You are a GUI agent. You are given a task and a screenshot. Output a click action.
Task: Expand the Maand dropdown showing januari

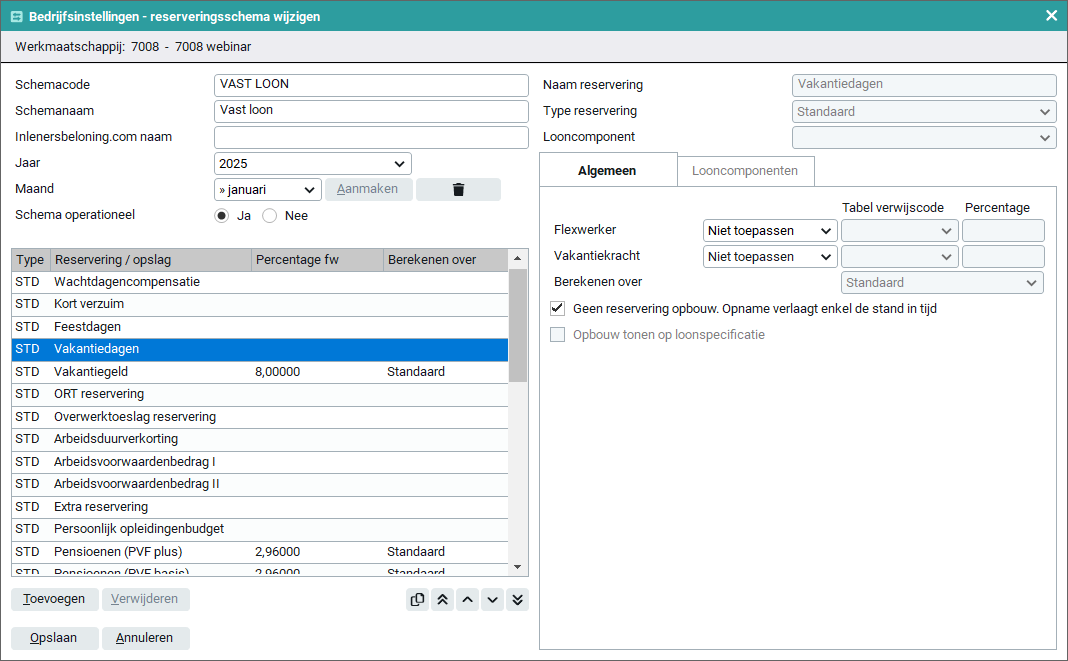(267, 190)
